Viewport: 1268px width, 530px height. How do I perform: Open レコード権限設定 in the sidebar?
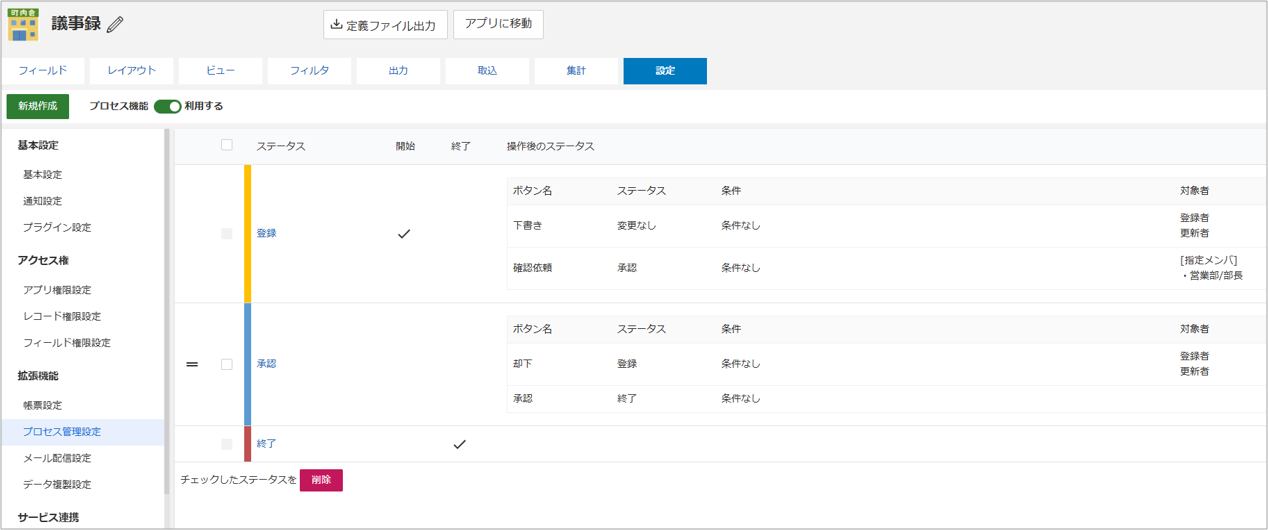click(62, 316)
